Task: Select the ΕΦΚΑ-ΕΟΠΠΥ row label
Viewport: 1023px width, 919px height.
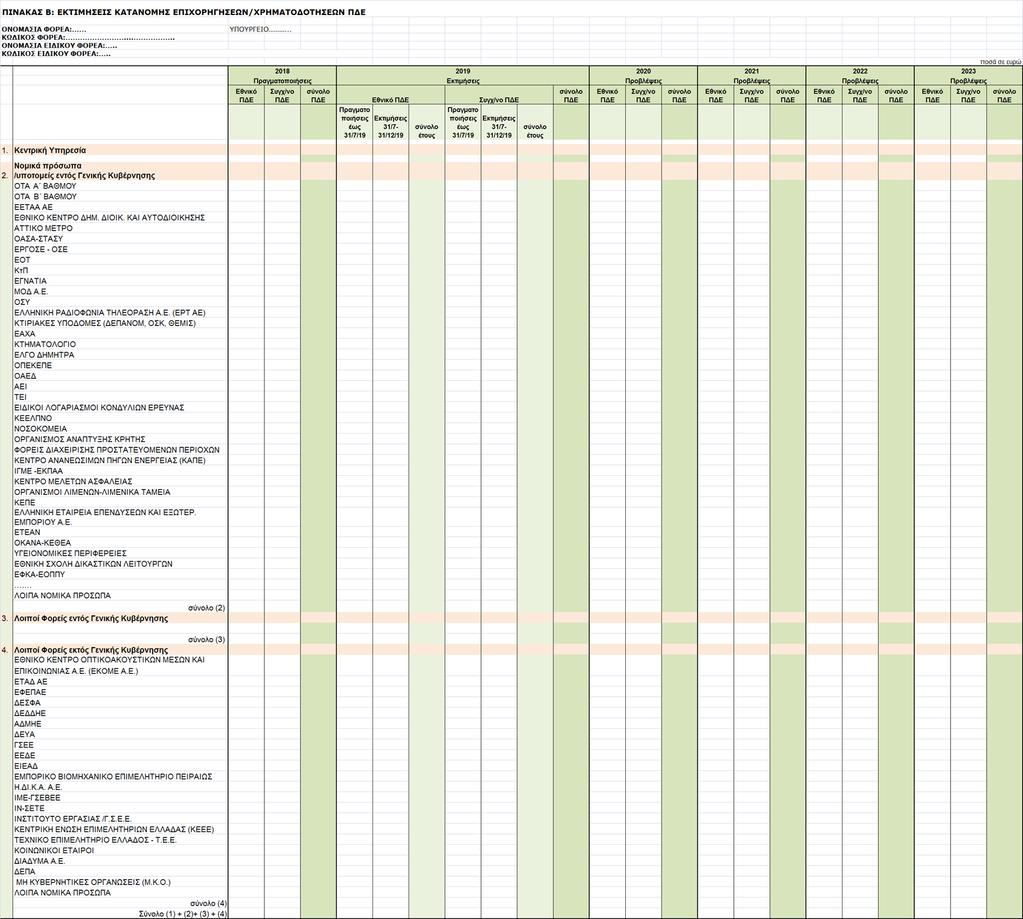Action: [40, 575]
